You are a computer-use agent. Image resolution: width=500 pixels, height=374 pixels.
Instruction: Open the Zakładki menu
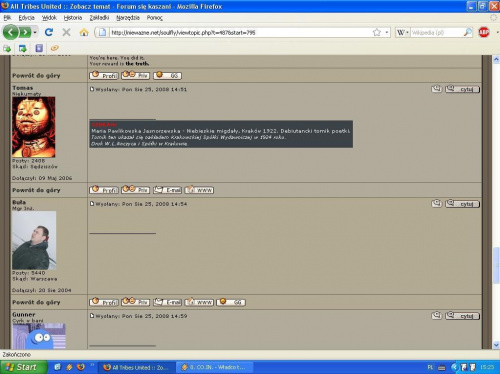99,18
